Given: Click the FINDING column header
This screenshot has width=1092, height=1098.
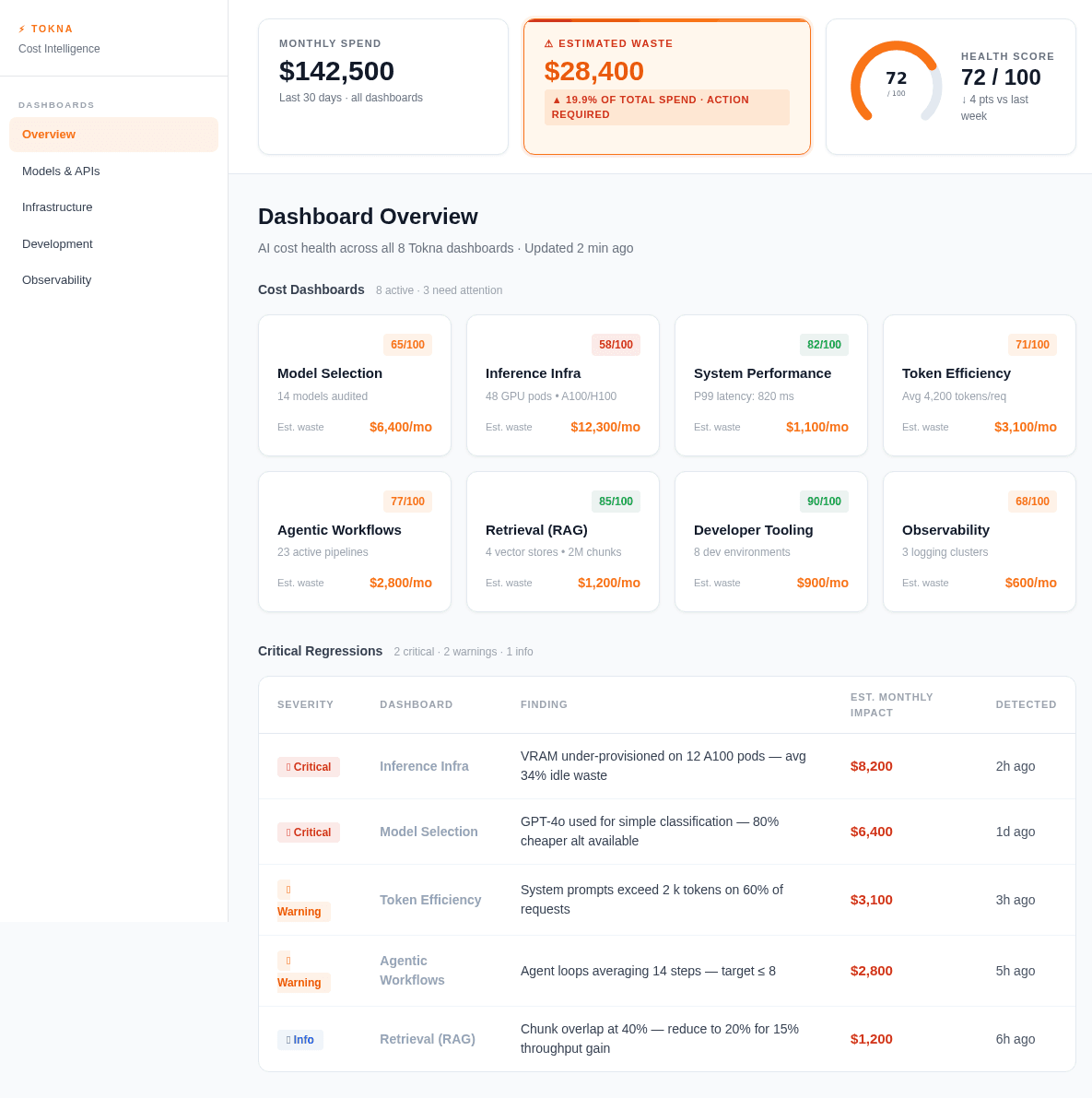Looking at the screenshot, I should [x=544, y=704].
